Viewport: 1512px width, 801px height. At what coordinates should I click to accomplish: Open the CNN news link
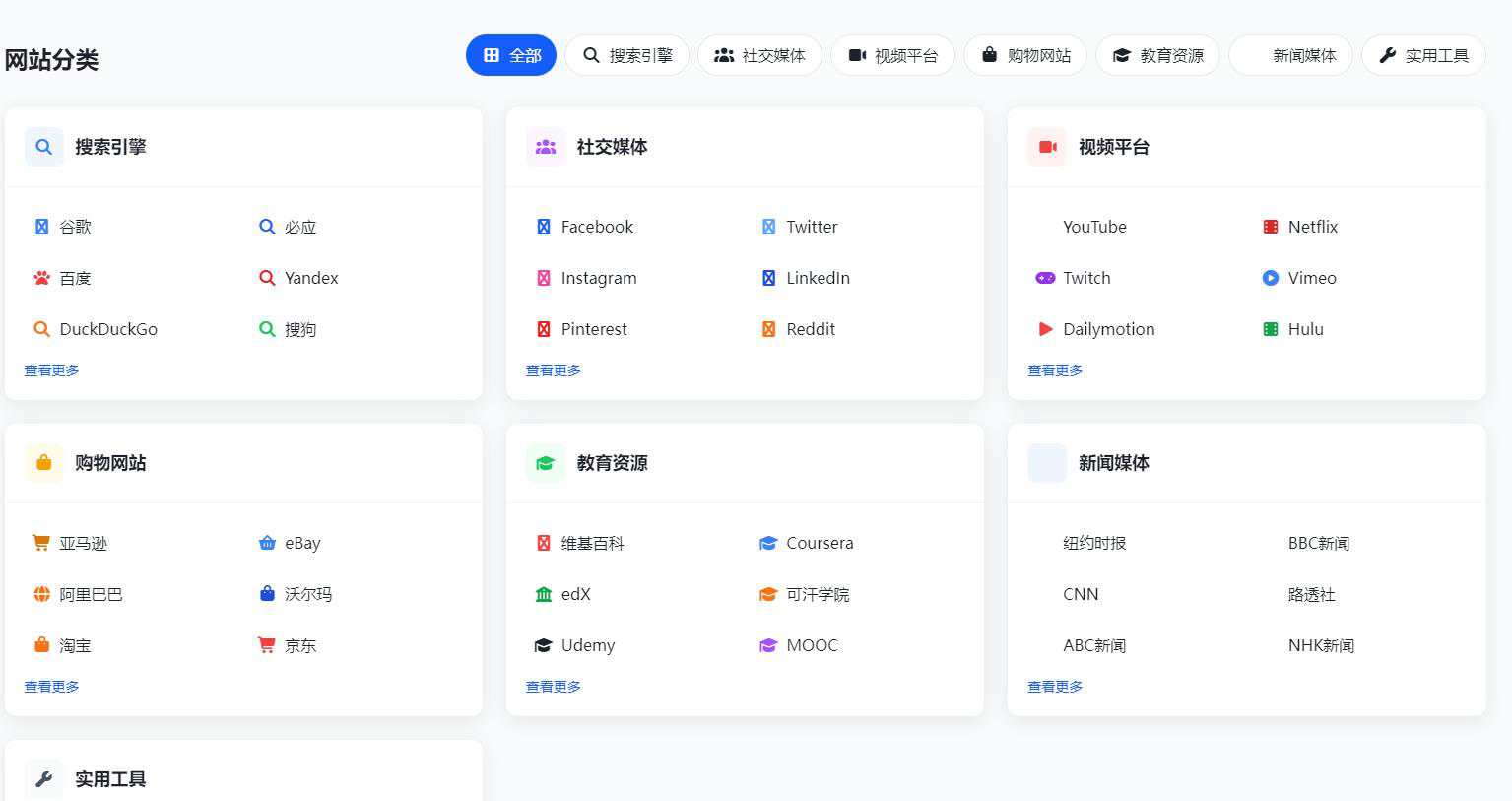(1080, 594)
